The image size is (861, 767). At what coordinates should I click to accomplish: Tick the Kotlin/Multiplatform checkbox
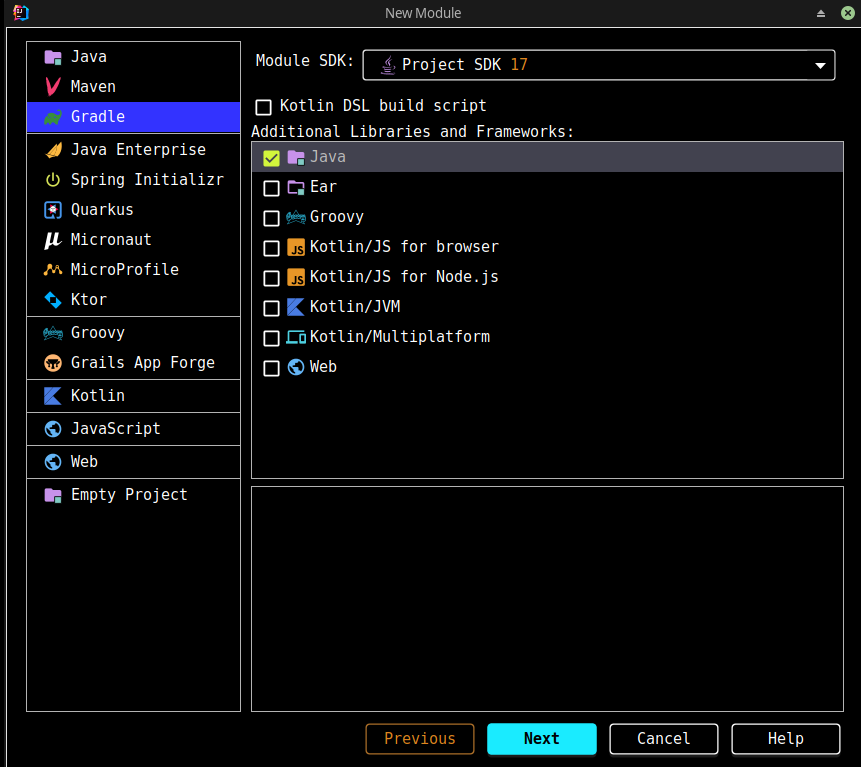(x=271, y=338)
